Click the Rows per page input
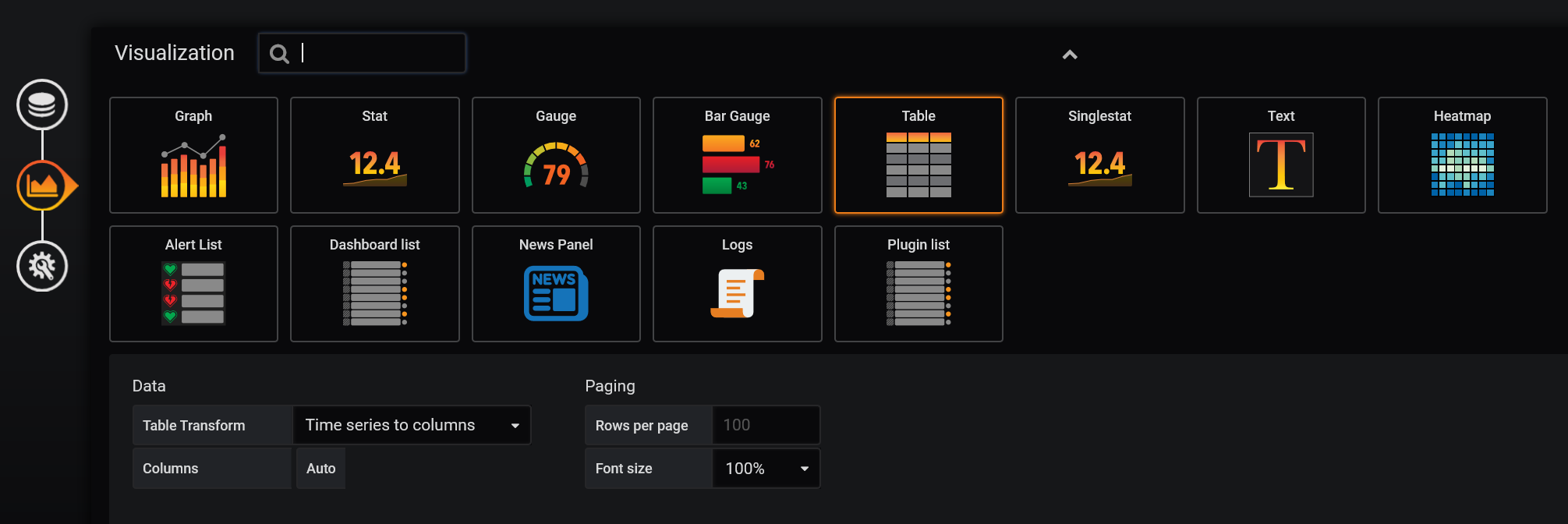 pos(766,425)
